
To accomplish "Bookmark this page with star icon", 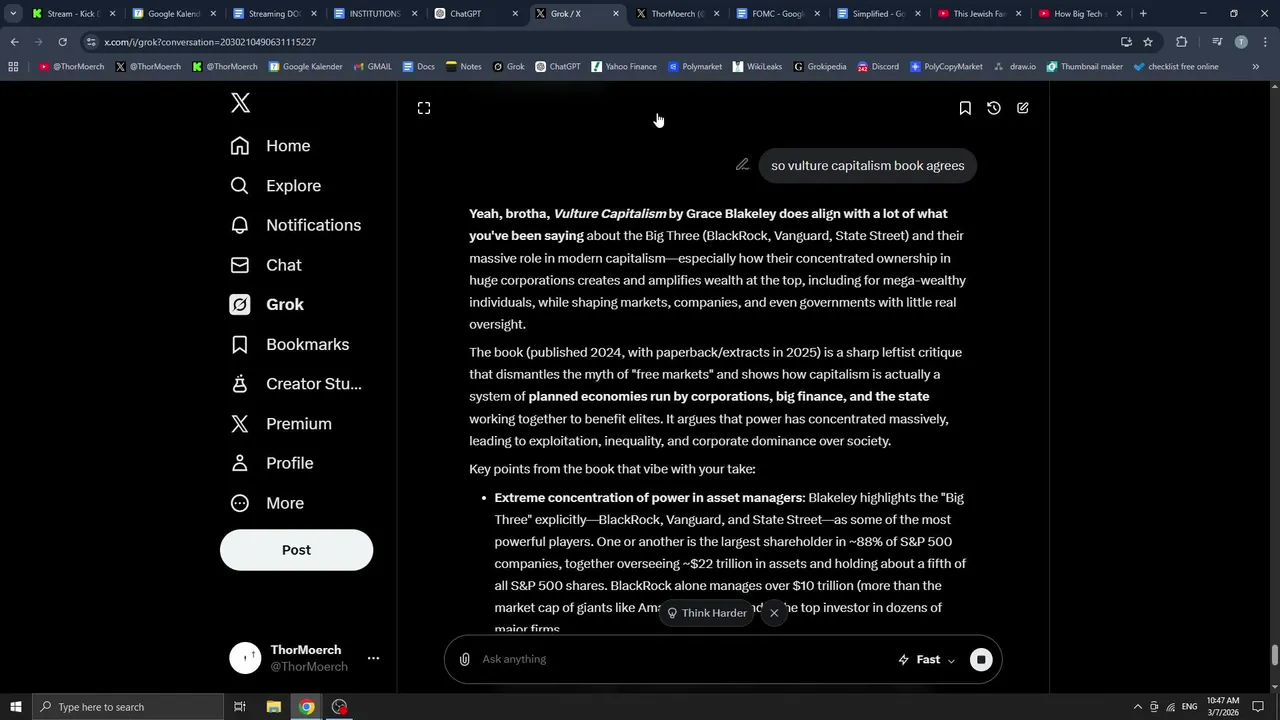I will click(x=1148, y=42).
